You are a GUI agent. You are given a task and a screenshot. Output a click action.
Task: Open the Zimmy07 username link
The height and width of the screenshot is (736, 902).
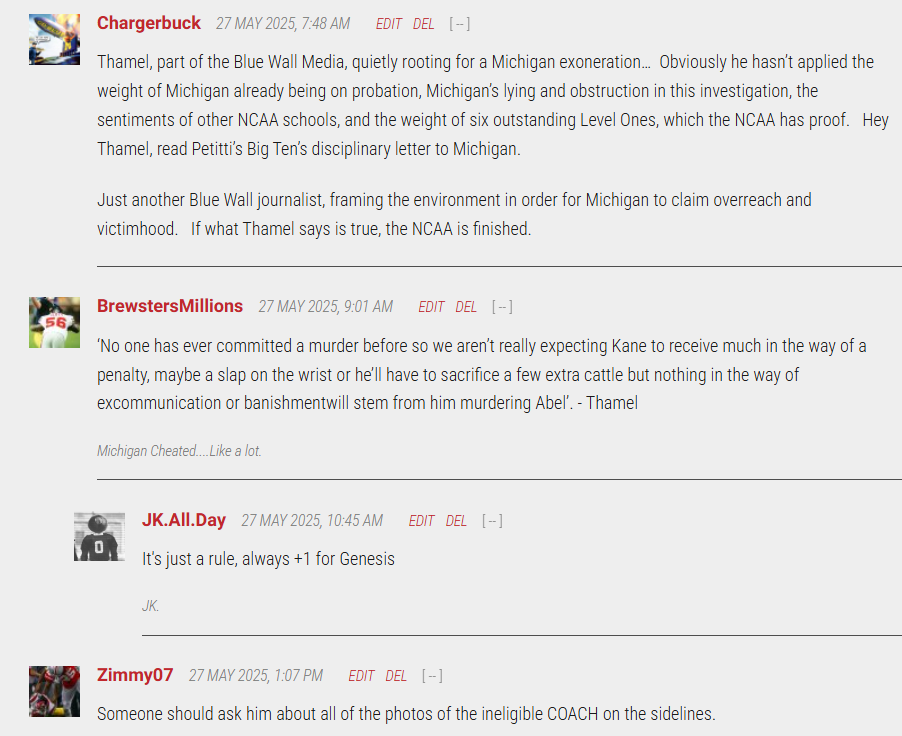[135, 674]
